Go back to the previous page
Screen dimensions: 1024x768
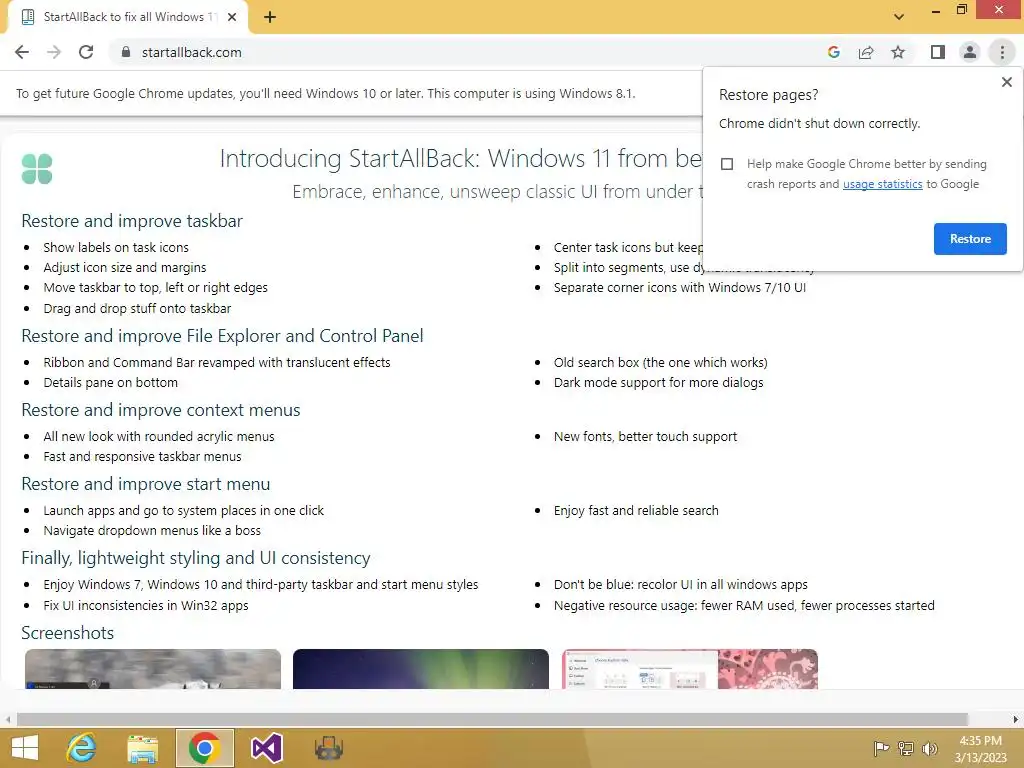tap(22, 52)
